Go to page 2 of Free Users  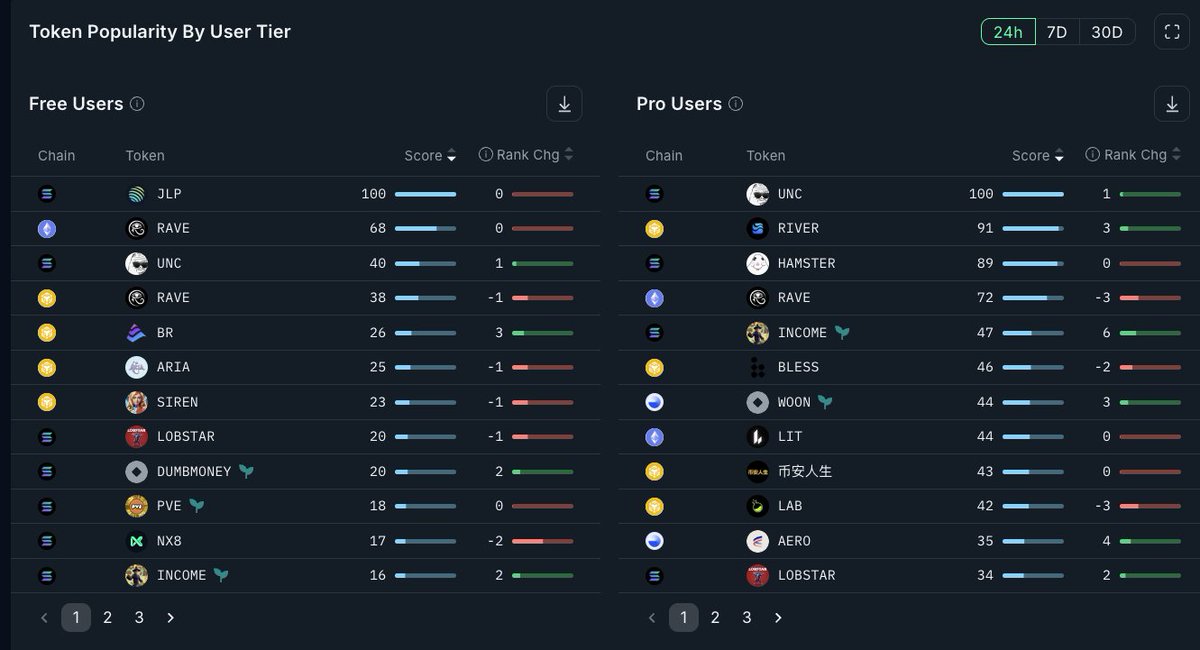click(107, 618)
